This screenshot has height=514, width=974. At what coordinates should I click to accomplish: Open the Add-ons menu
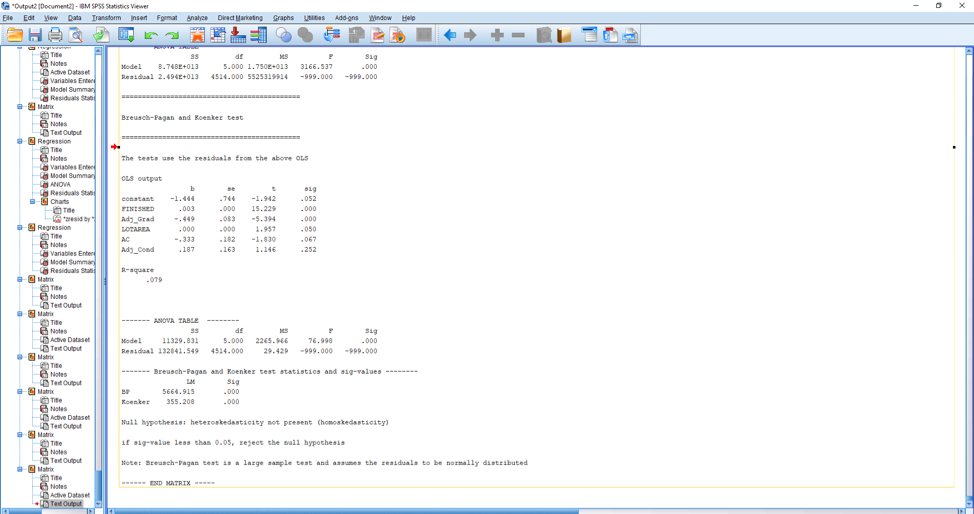point(346,18)
